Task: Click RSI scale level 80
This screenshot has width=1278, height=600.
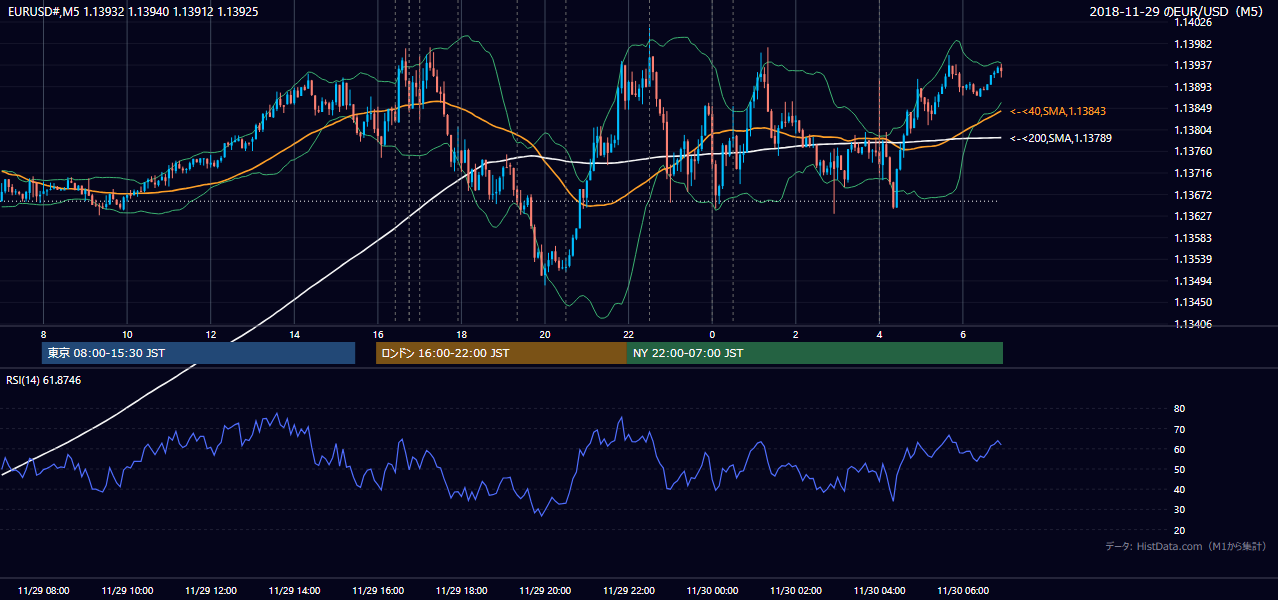Action: 1179,409
